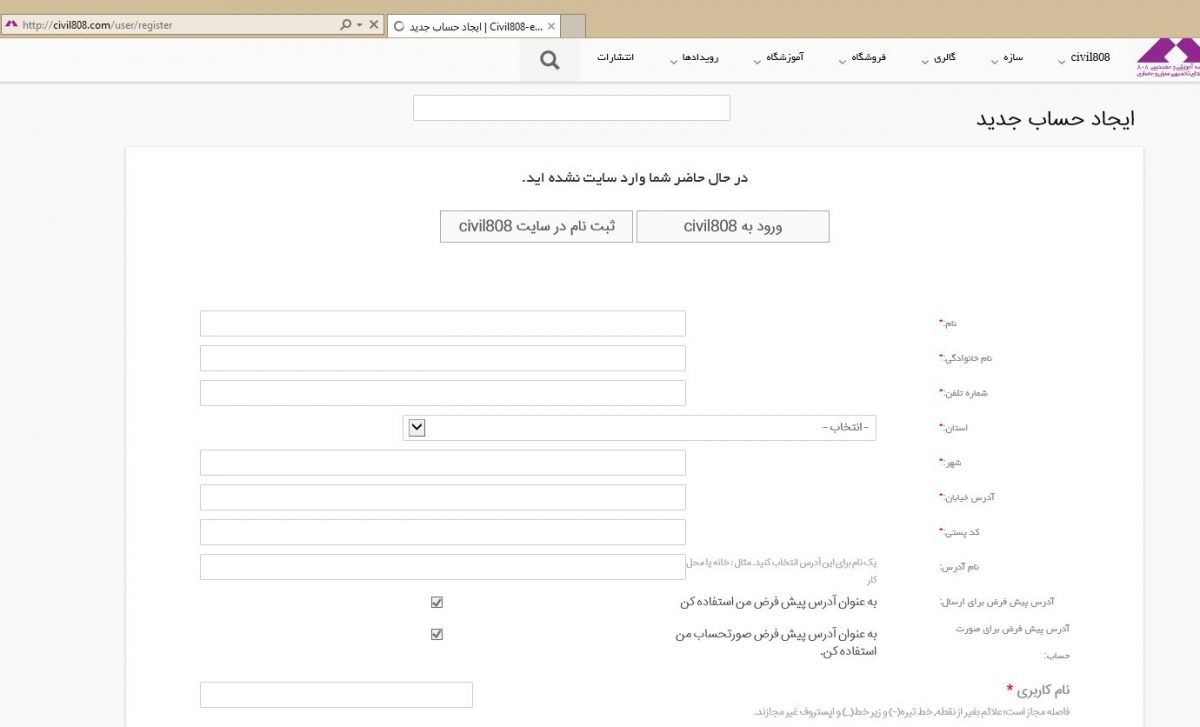This screenshot has height=727, width=1200.
Task: Focus the شماره تلفن field
Action: (443, 393)
